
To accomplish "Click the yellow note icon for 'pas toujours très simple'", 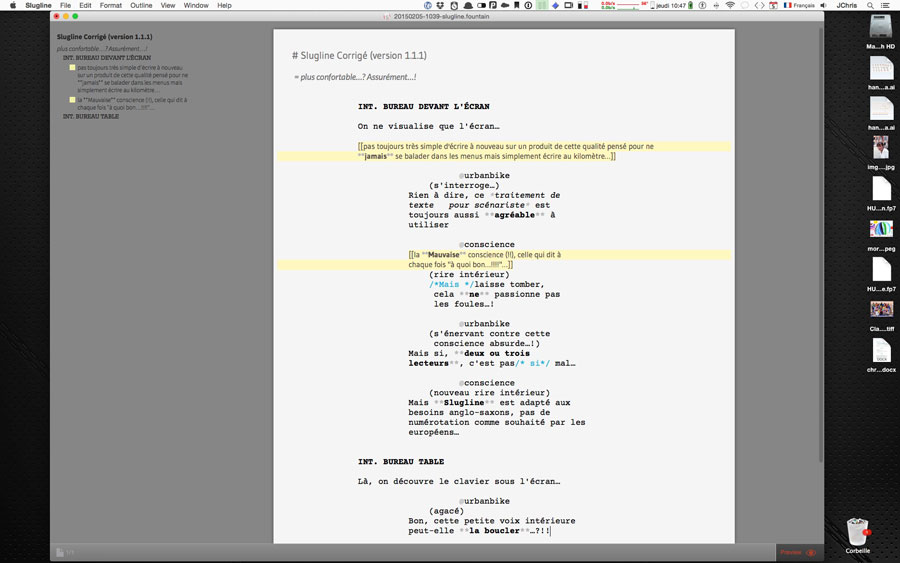I will pos(72,68).
